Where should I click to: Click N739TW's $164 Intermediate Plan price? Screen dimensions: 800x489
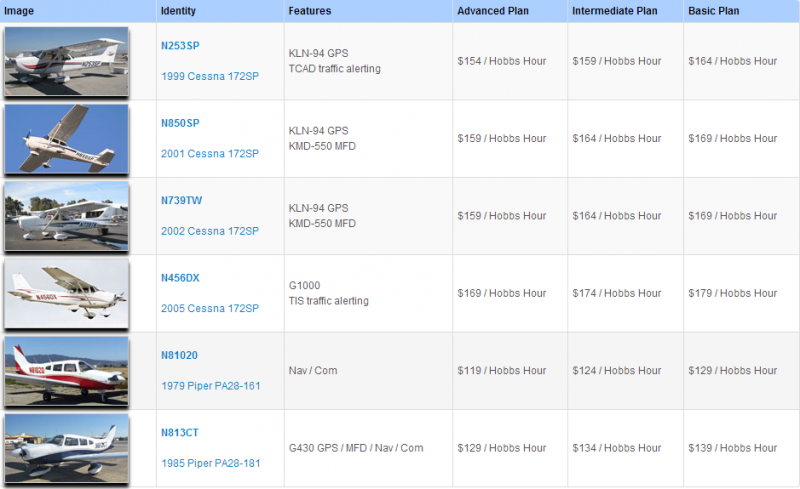pos(616,216)
